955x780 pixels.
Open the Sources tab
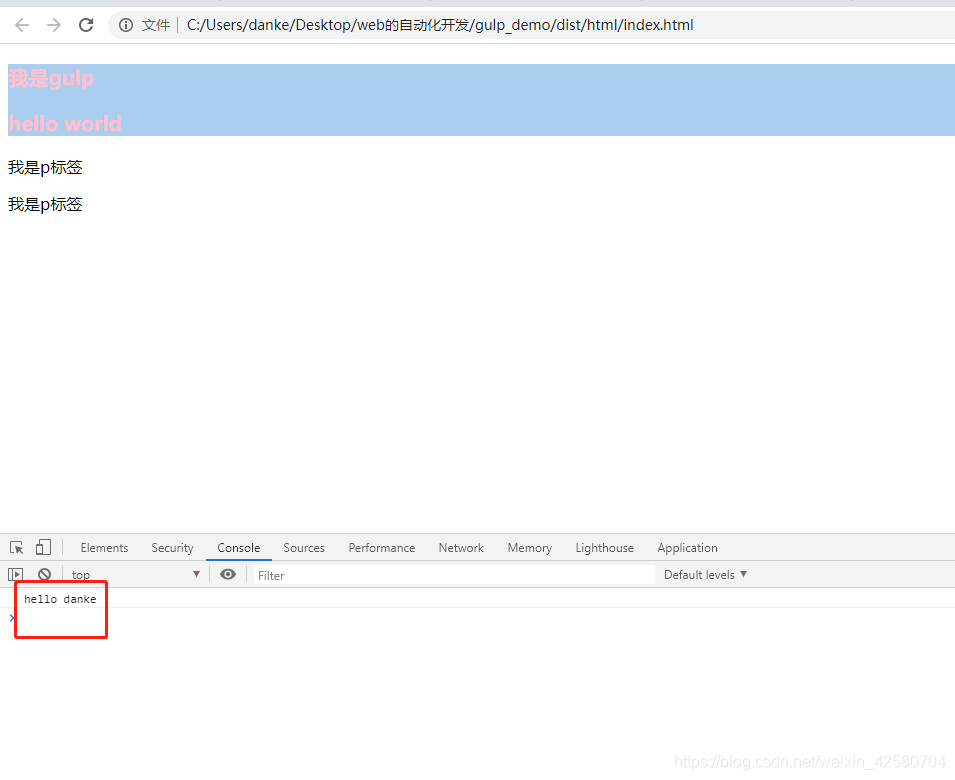click(x=304, y=547)
